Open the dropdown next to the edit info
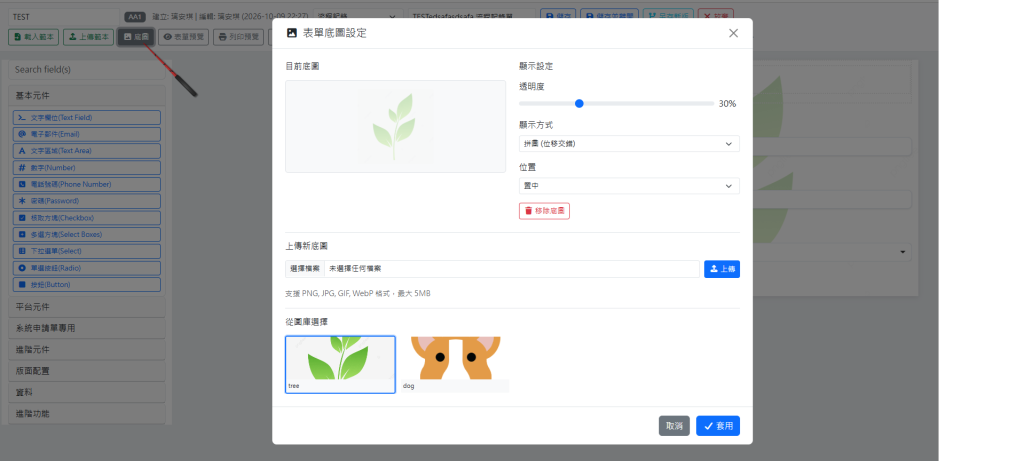Image resolution: width=1024 pixels, height=461 pixels. (x=358, y=17)
